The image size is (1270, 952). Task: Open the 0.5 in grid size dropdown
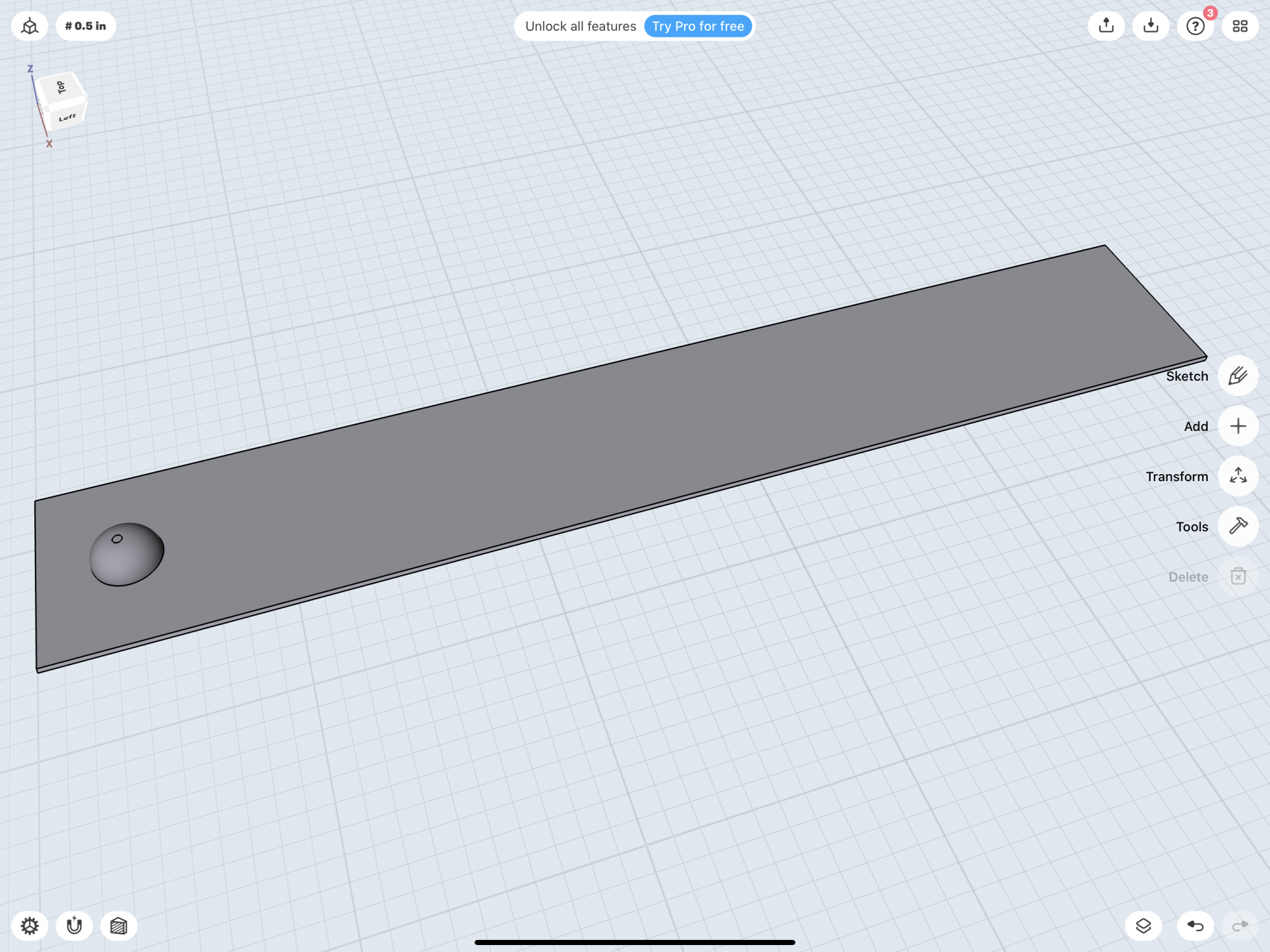pos(86,26)
